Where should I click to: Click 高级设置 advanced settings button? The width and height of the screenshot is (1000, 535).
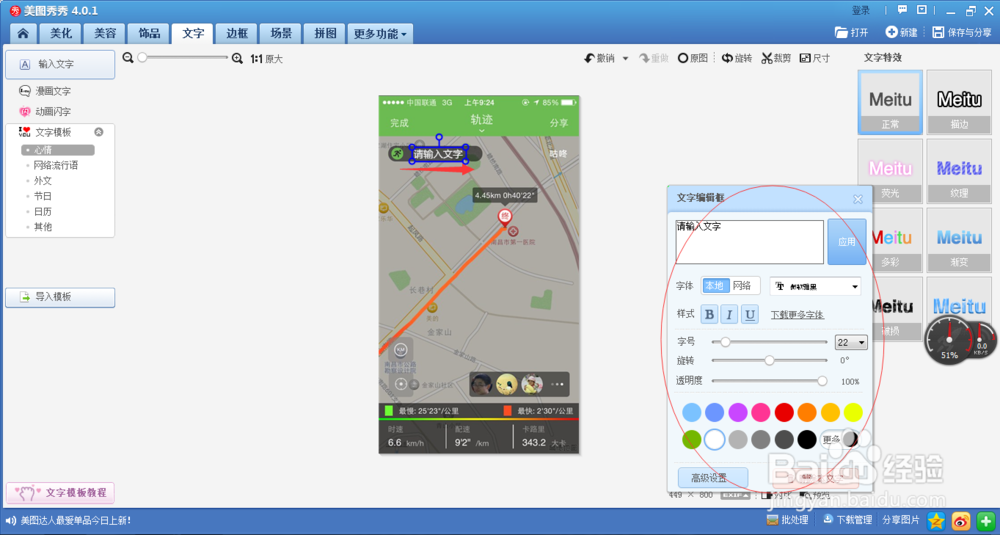coord(713,478)
